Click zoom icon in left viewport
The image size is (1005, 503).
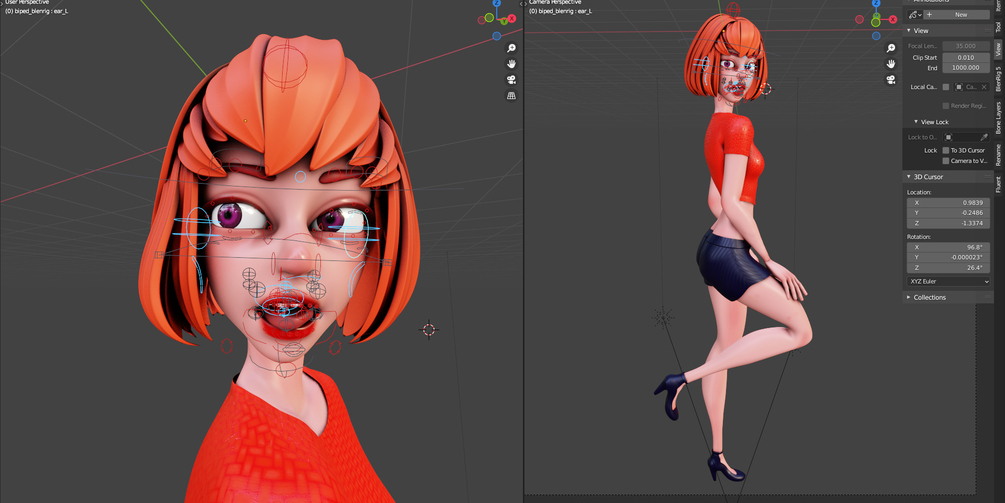tap(511, 48)
